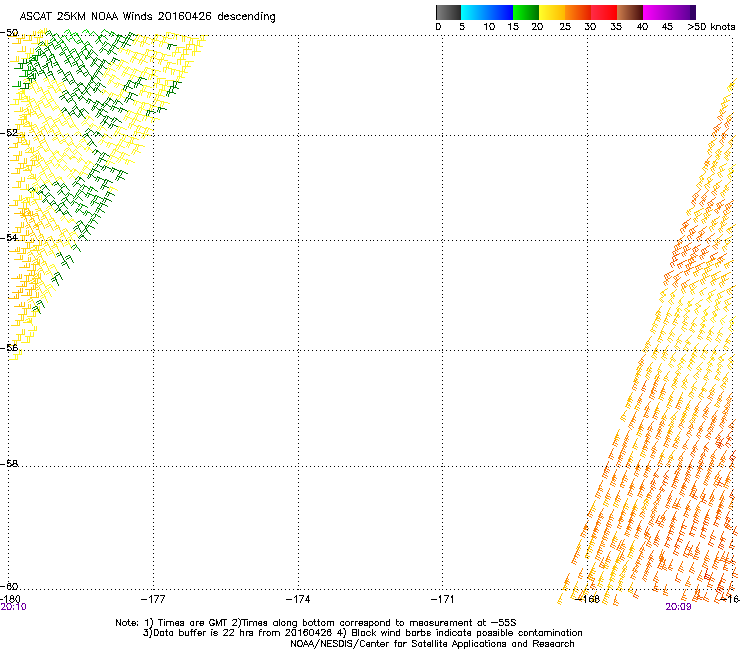Click the legend label '45'
The height and width of the screenshot is (650, 740).
coord(667,27)
